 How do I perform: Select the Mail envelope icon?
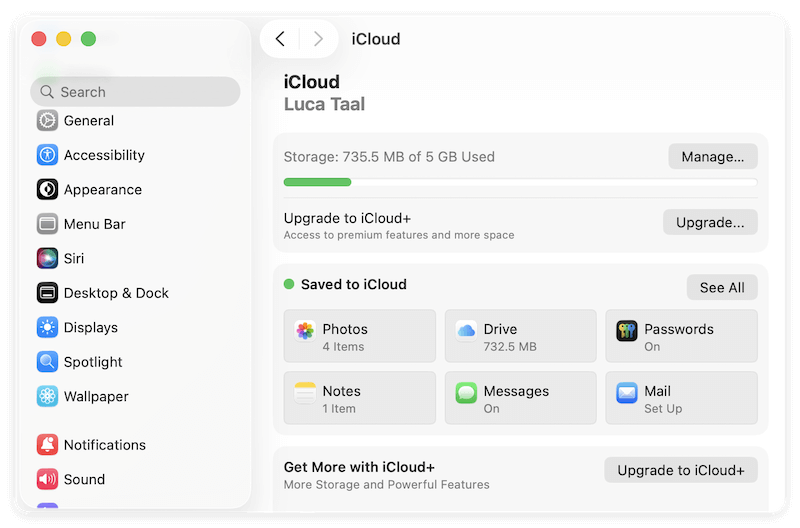(627, 392)
